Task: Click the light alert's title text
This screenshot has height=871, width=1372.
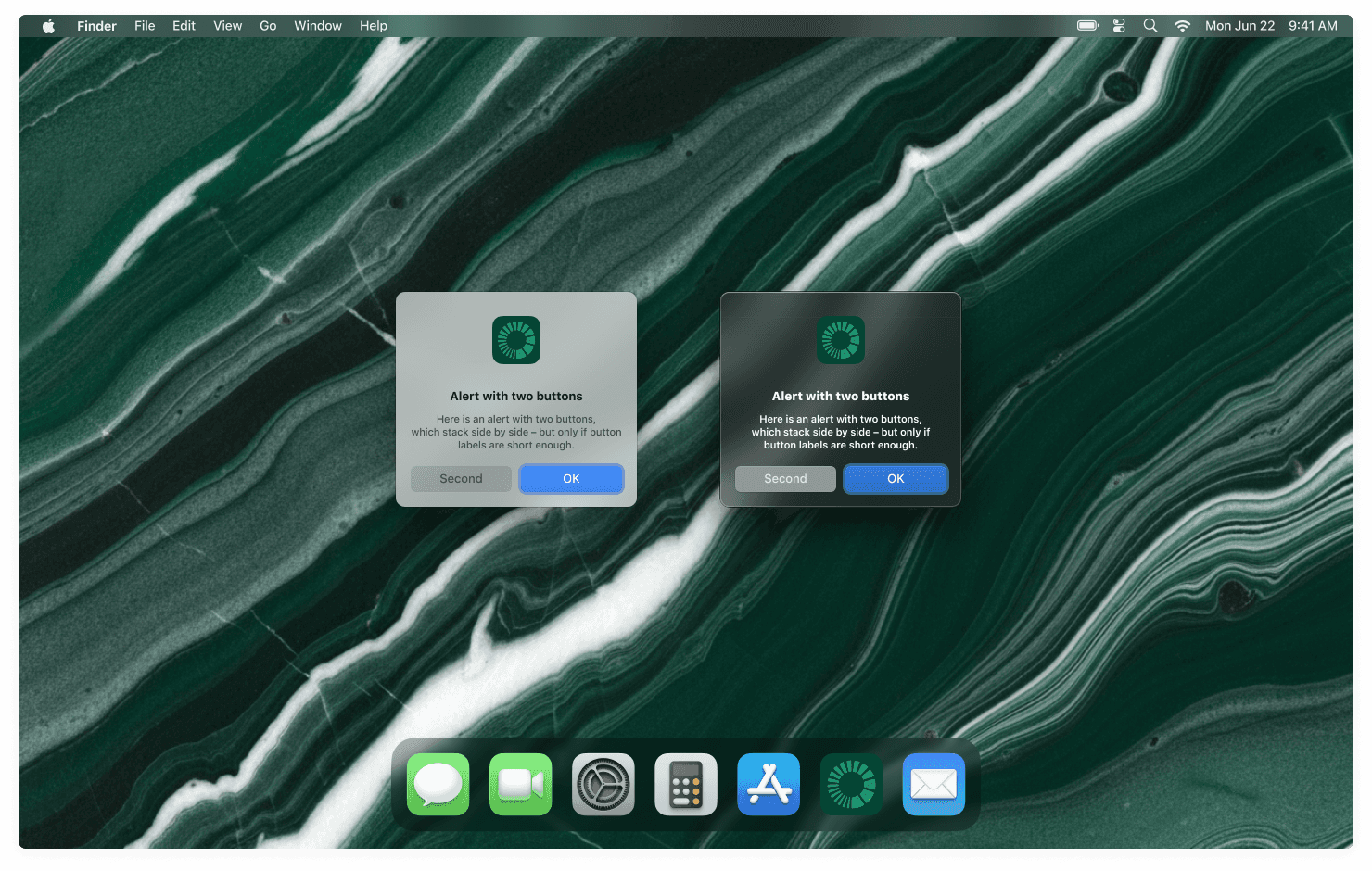Action: pyautogui.click(x=516, y=396)
